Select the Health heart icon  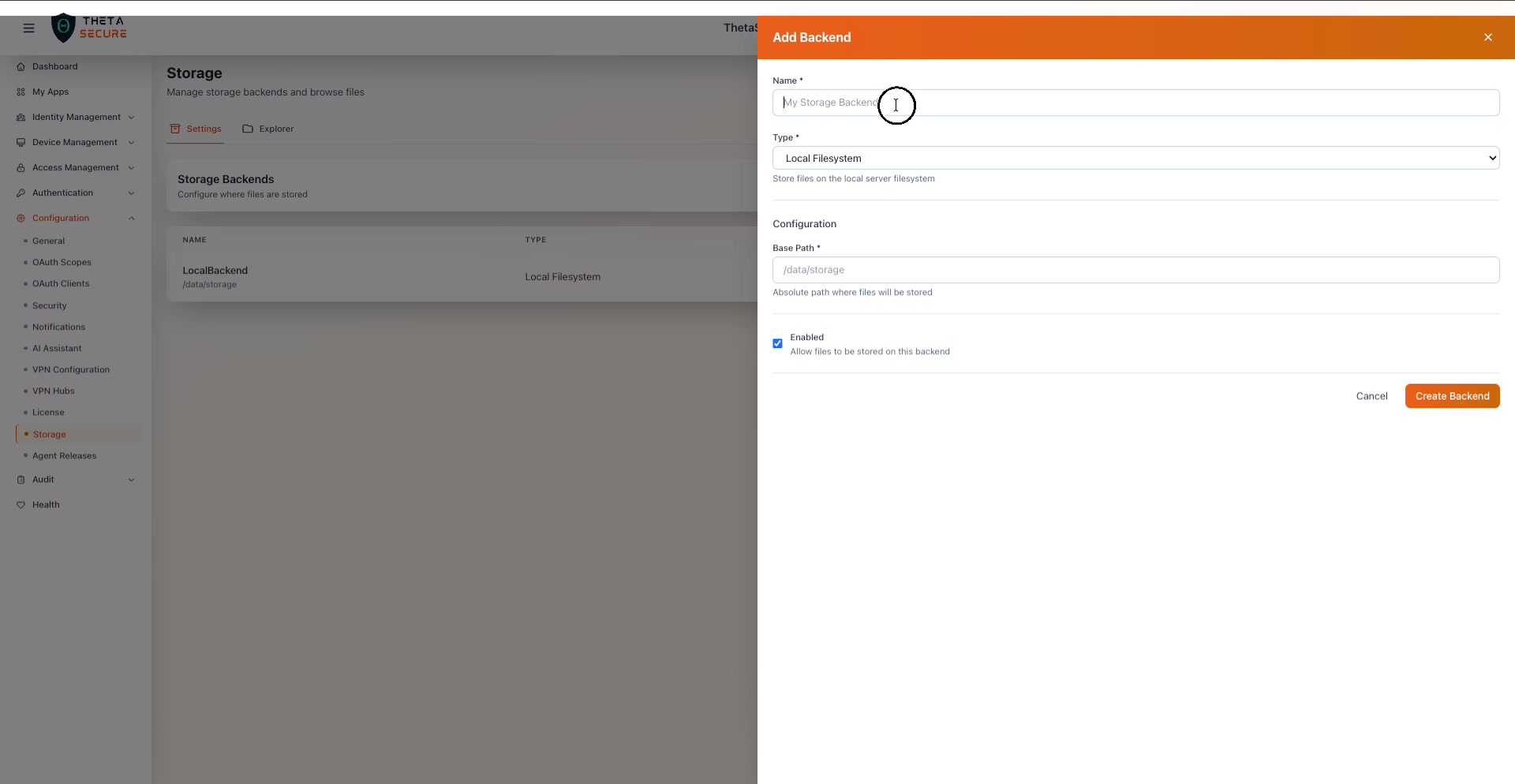pos(21,505)
